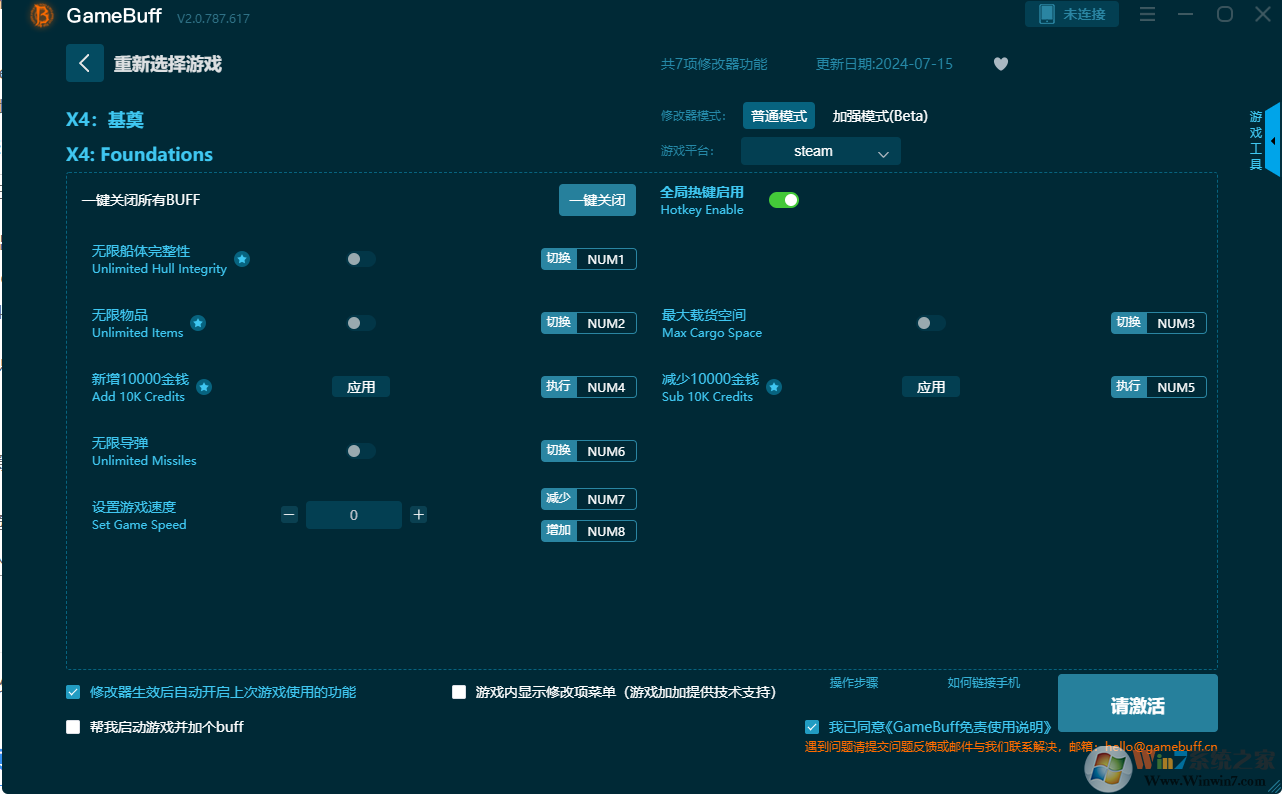The width and height of the screenshot is (1282, 795).
Task: Open the phone connection 未连接 panel
Action: (x=1071, y=14)
